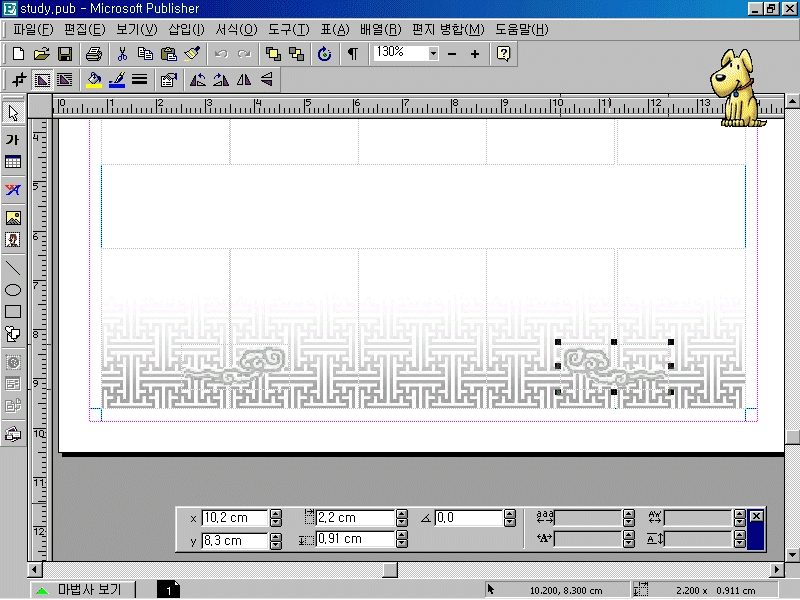Open the 배열(R) menu
This screenshot has height=600, width=800.
pos(381,30)
